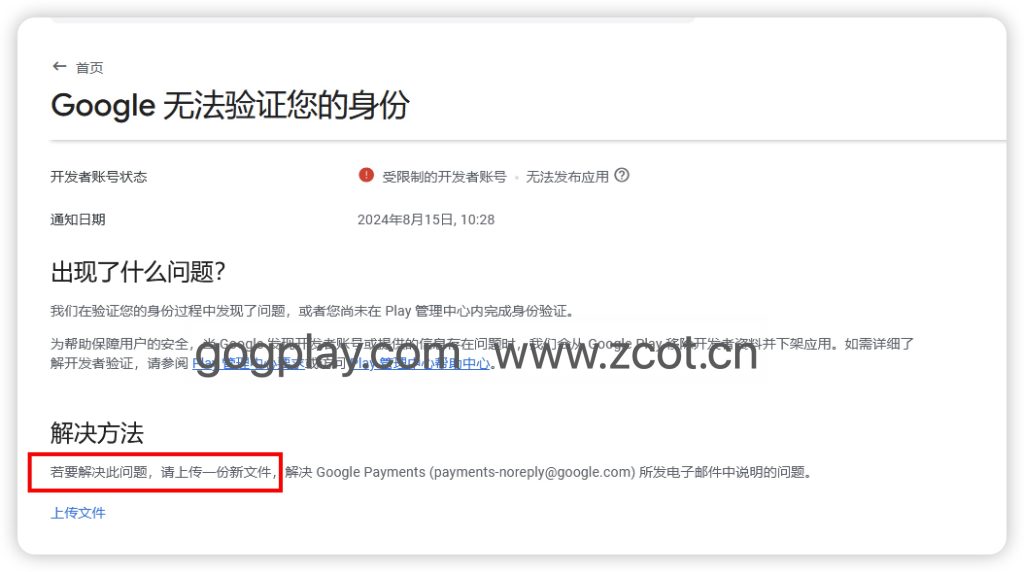Click the red restricted-account warning icon
The height and width of the screenshot is (572, 1024).
tap(366, 175)
